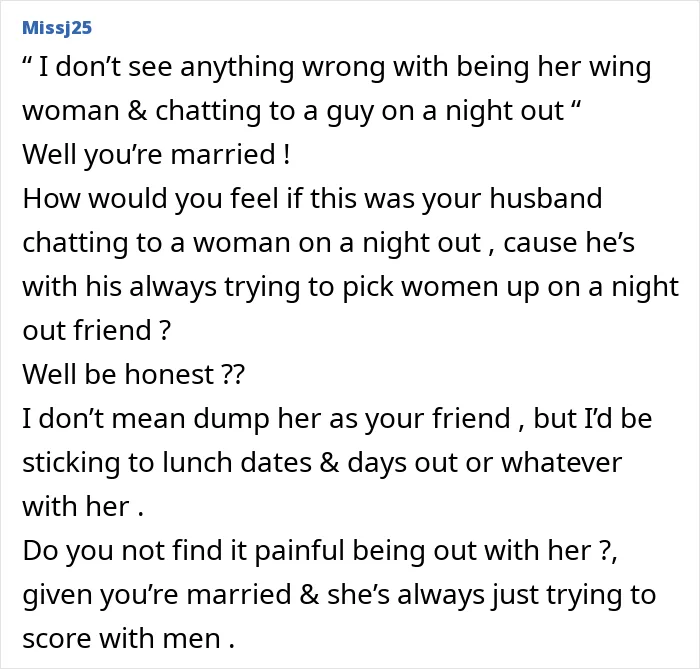This screenshot has width=700, height=669.
Task: Click the word "husband" in the comment
Action: [546, 198]
